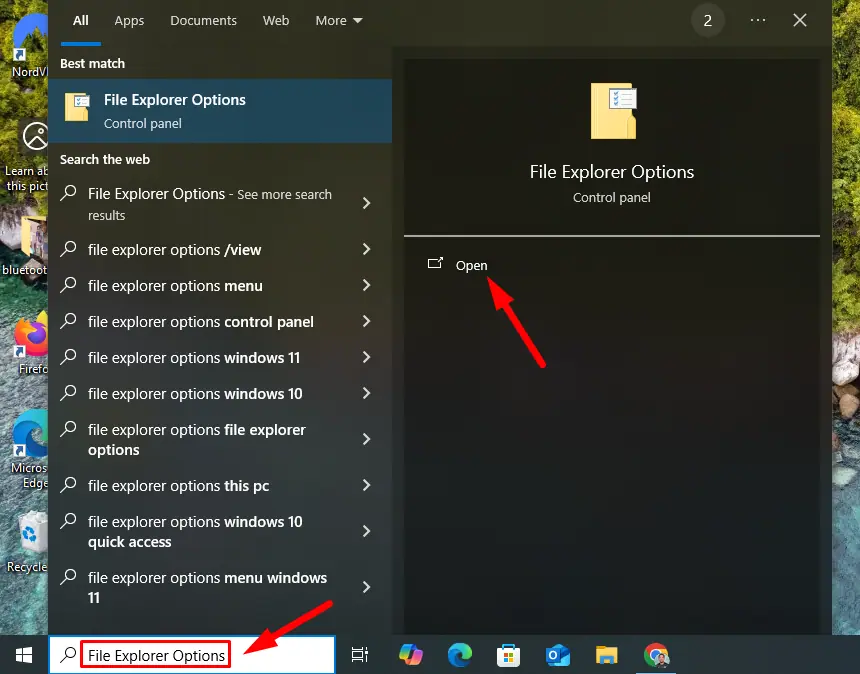860x674 pixels.
Task: Open the Recycle Bin desktop icon
Action: [x=29, y=542]
